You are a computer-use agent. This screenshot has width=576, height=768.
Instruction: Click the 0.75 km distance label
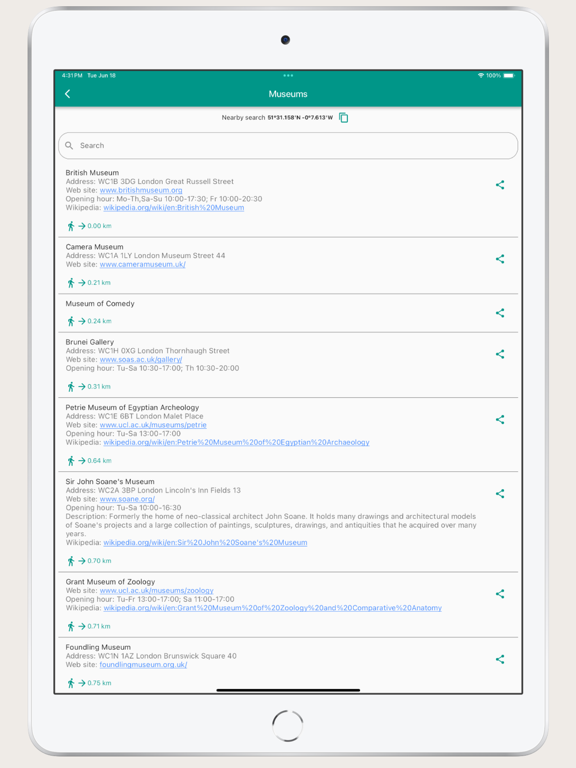(99, 683)
